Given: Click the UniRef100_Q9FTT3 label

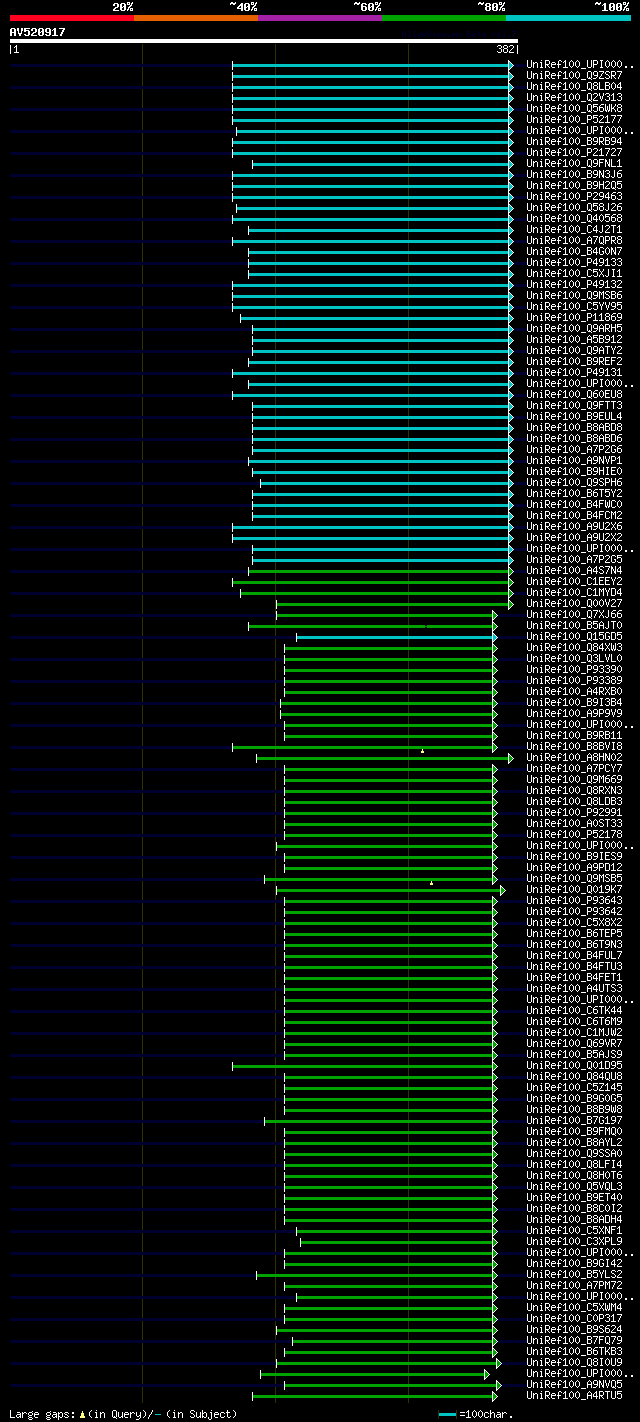Looking at the screenshot, I should 574,406.
